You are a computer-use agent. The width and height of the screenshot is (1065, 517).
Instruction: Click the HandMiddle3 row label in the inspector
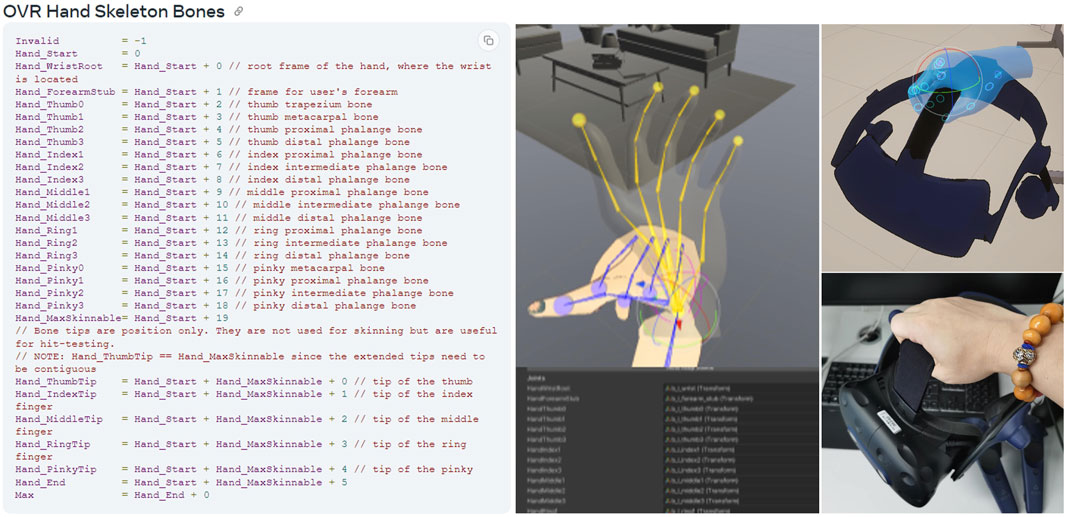[x=546, y=501]
